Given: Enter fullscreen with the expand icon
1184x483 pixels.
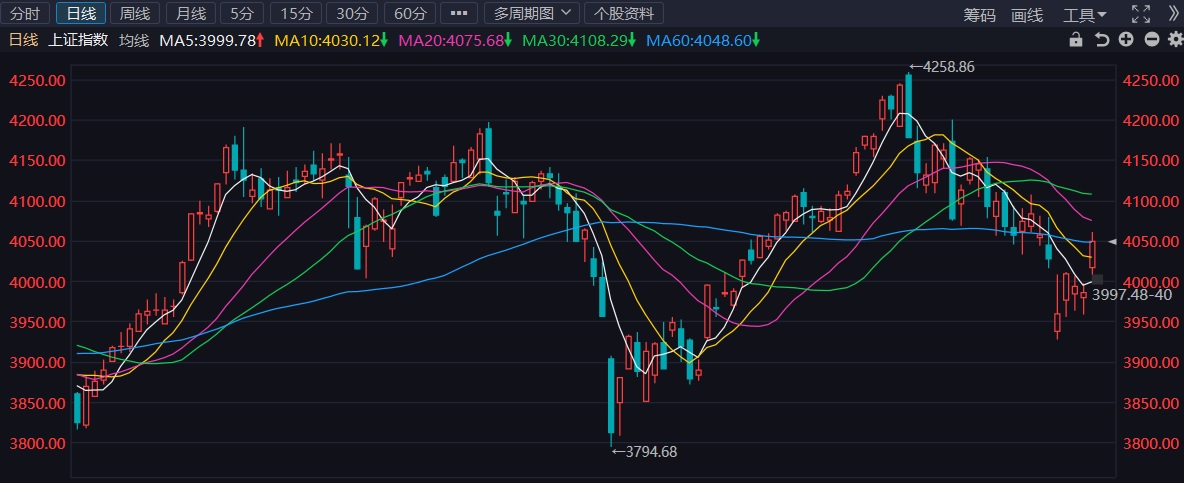Looking at the screenshot, I should coord(1140,14).
